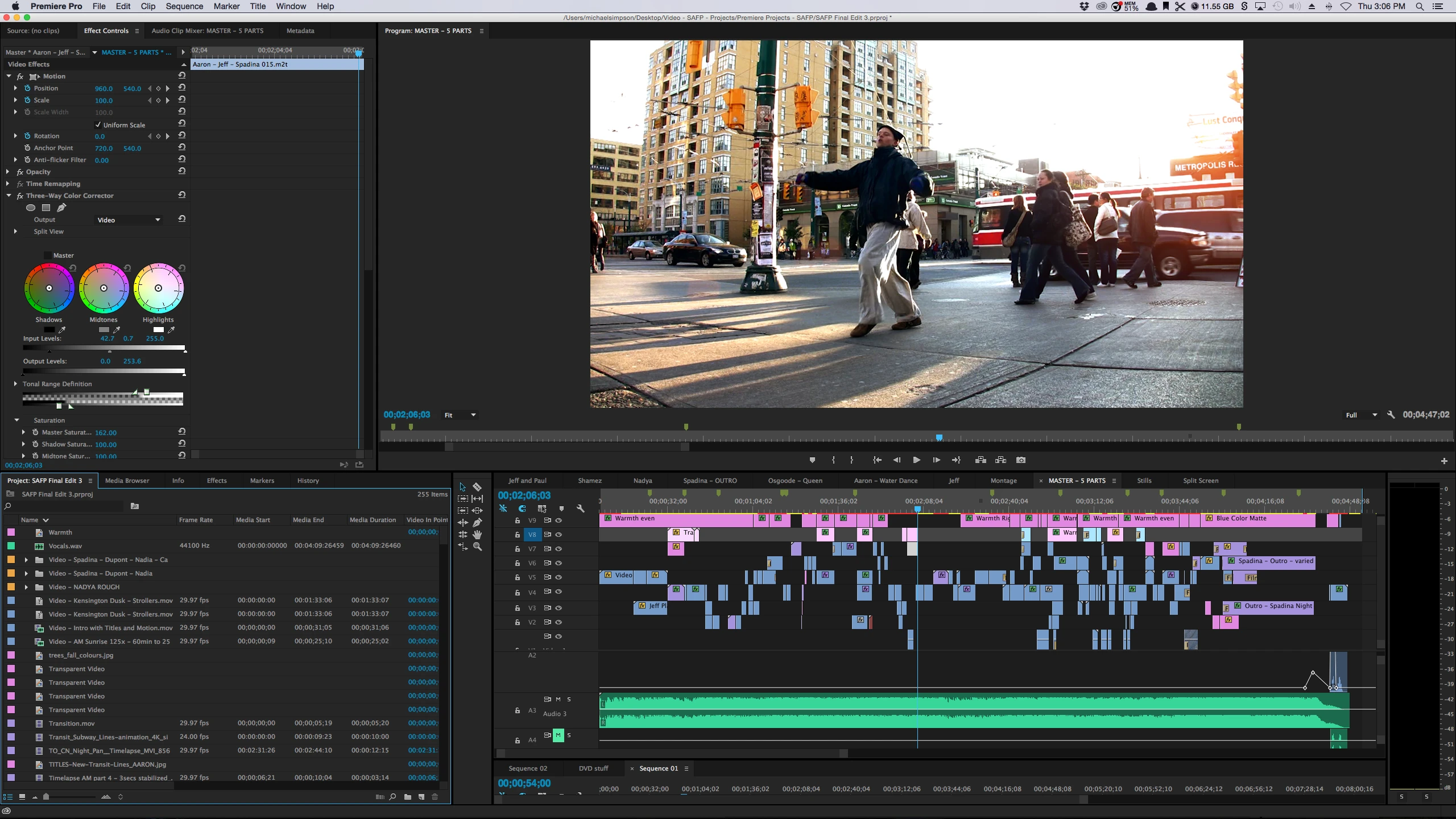The width and height of the screenshot is (1456, 819).
Task: Click Export Frame camera icon
Action: point(1021,460)
